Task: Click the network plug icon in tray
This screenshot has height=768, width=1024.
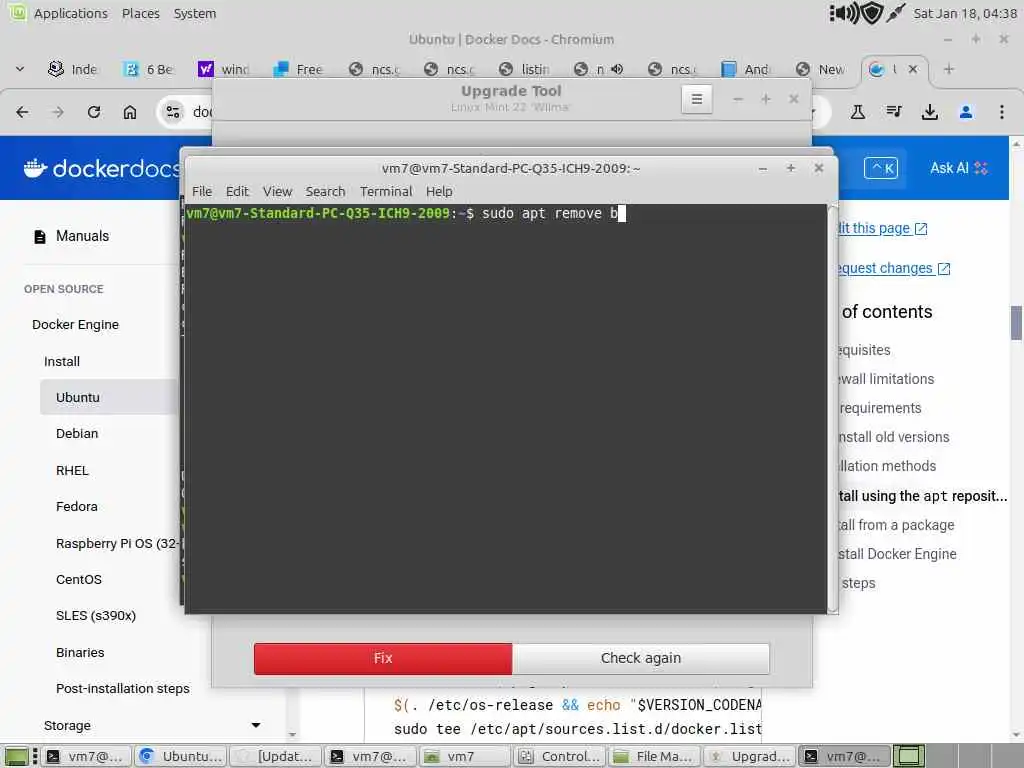Action: coord(896,13)
